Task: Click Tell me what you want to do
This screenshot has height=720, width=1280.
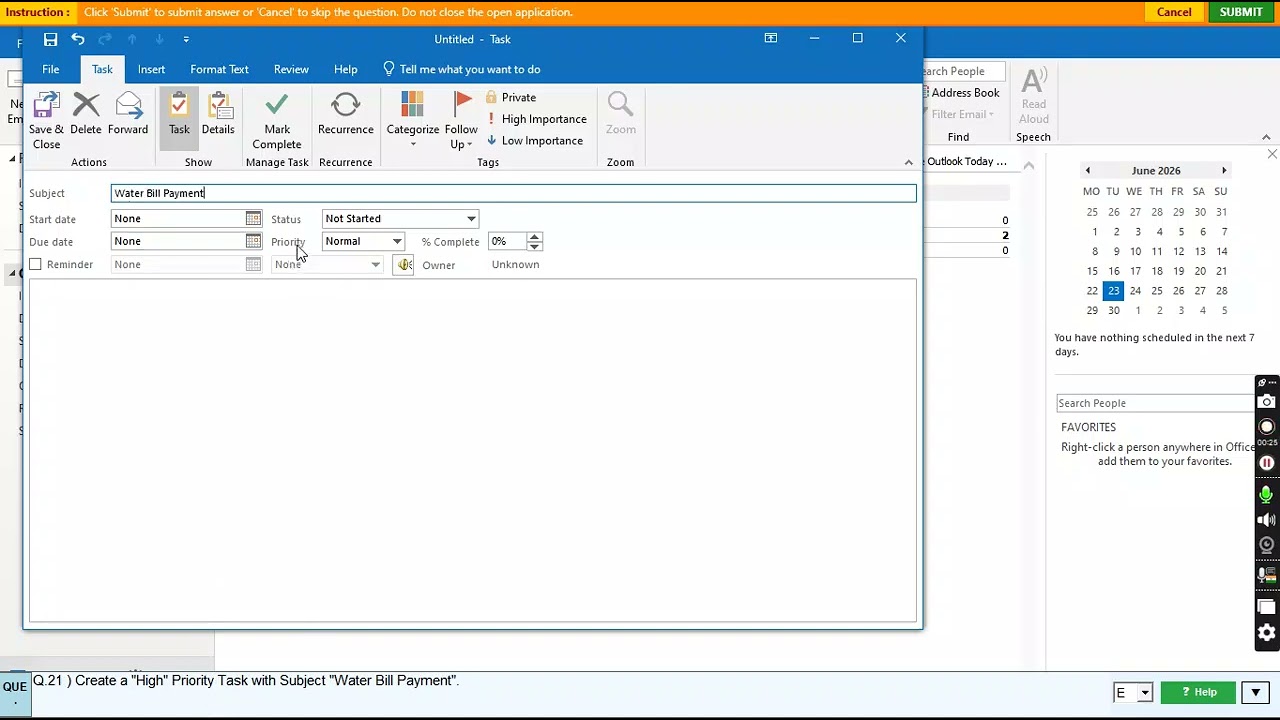Action: click(x=462, y=69)
